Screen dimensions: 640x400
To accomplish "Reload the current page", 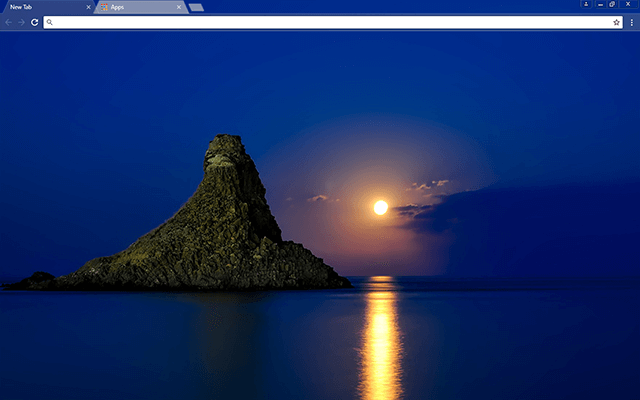I will [35, 22].
